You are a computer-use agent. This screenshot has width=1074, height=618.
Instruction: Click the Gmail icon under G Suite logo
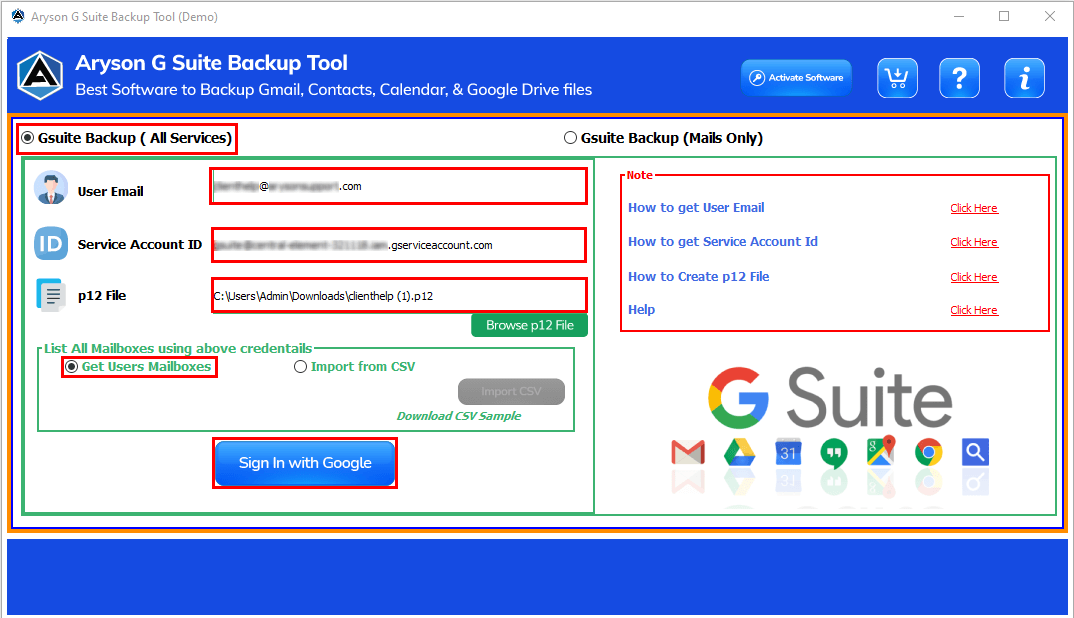point(688,452)
